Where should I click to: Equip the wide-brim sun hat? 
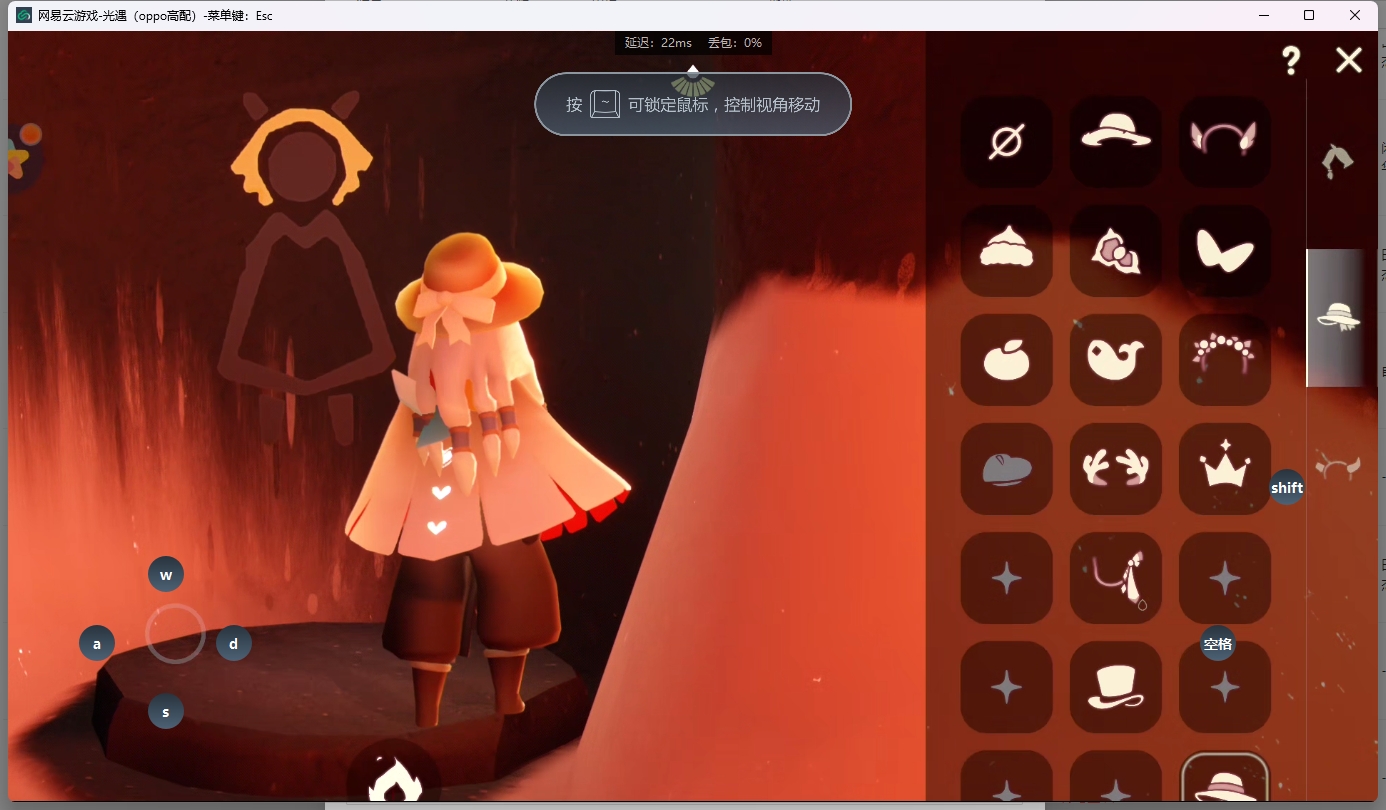click(1116, 142)
